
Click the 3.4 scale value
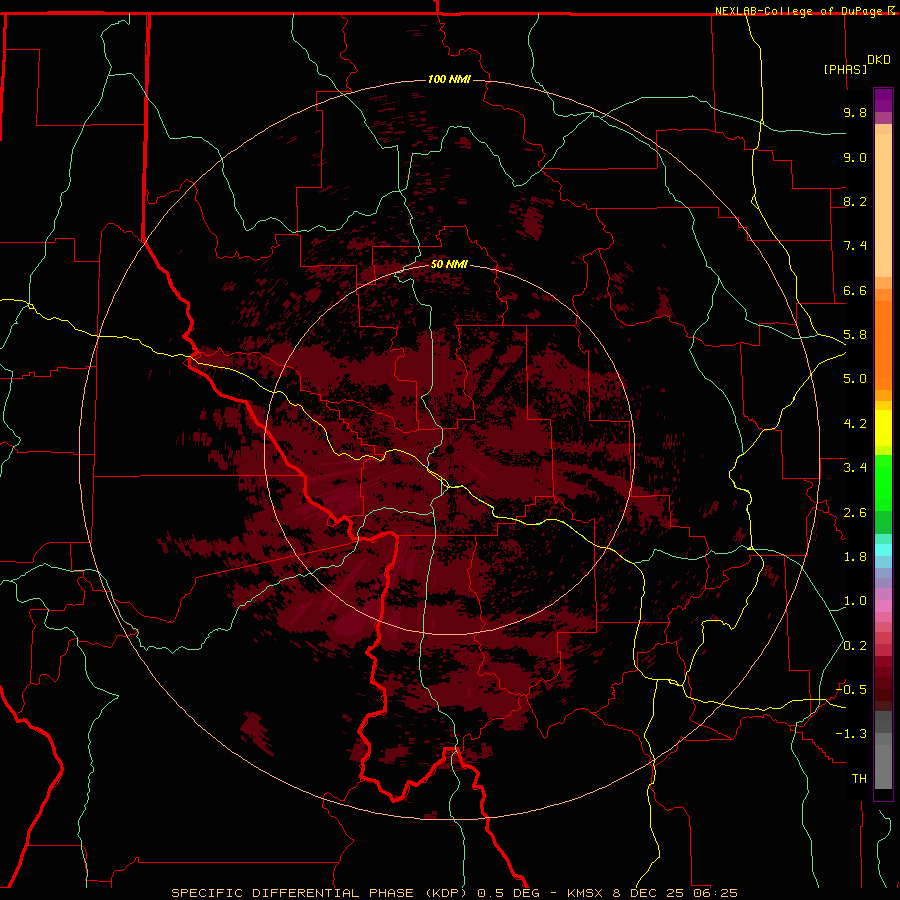click(x=855, y=468)
